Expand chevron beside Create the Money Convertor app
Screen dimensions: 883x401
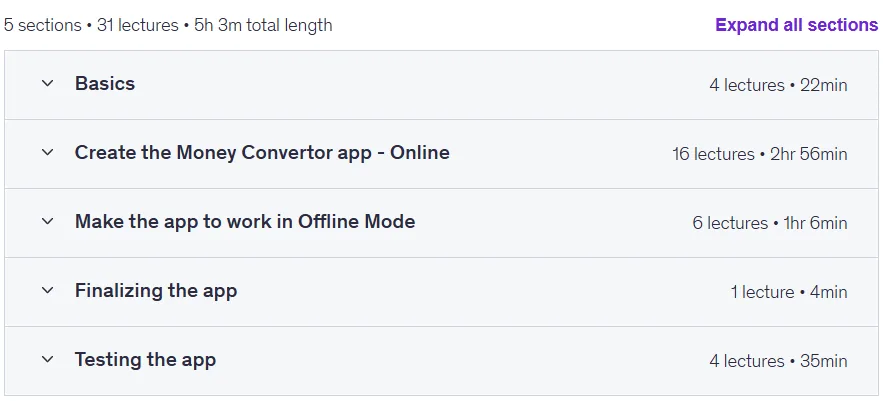pos(48,152)
